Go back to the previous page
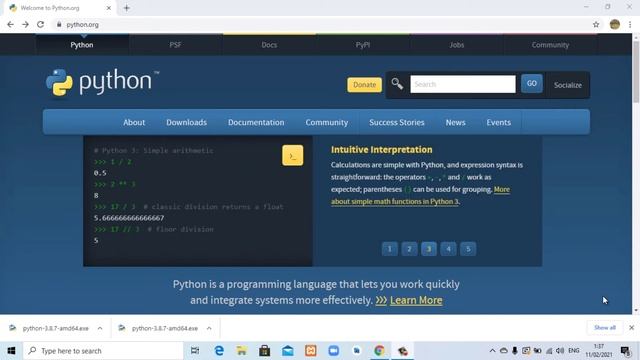640x360 pixels. [x=11, y=24]
